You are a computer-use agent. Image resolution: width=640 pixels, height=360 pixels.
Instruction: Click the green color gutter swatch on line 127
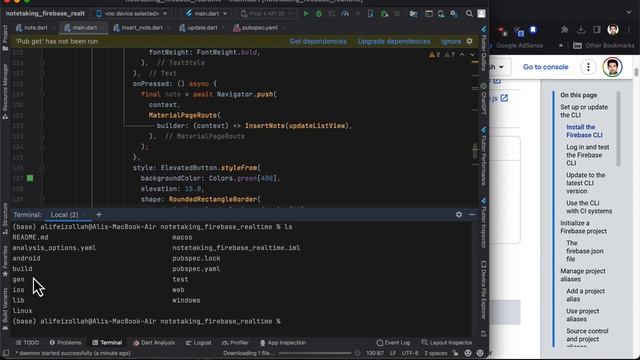point(30,178)
